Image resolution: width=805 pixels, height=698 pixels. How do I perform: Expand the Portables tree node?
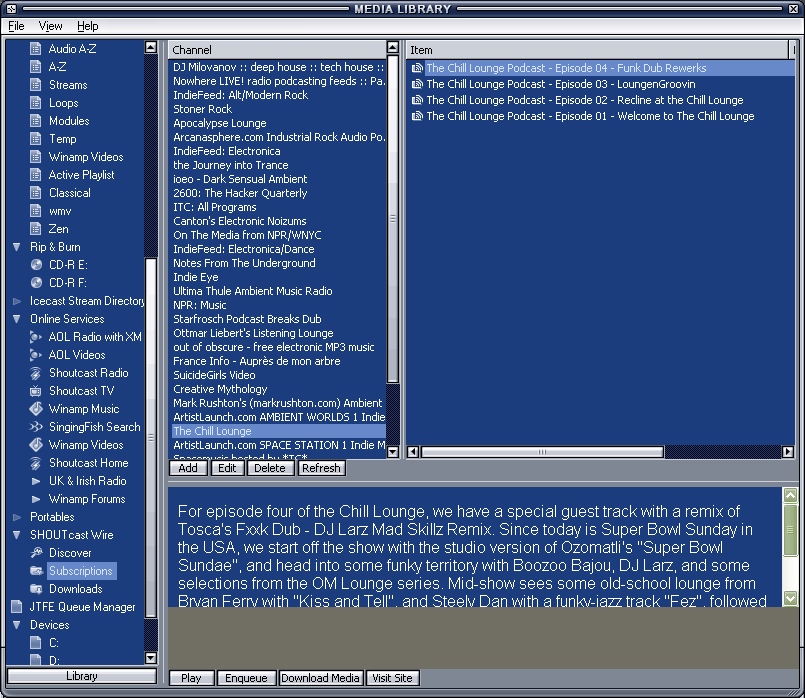tap(17, 517)
